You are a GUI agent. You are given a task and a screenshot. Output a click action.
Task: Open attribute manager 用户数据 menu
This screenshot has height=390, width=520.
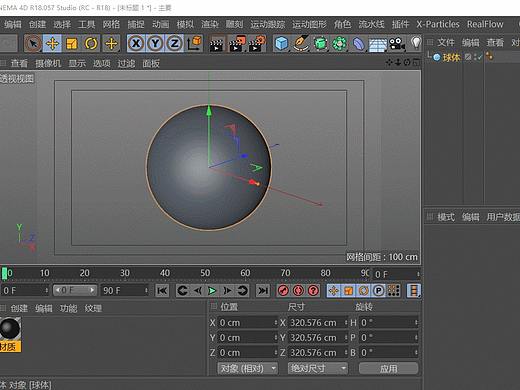(x=503, y=217)
